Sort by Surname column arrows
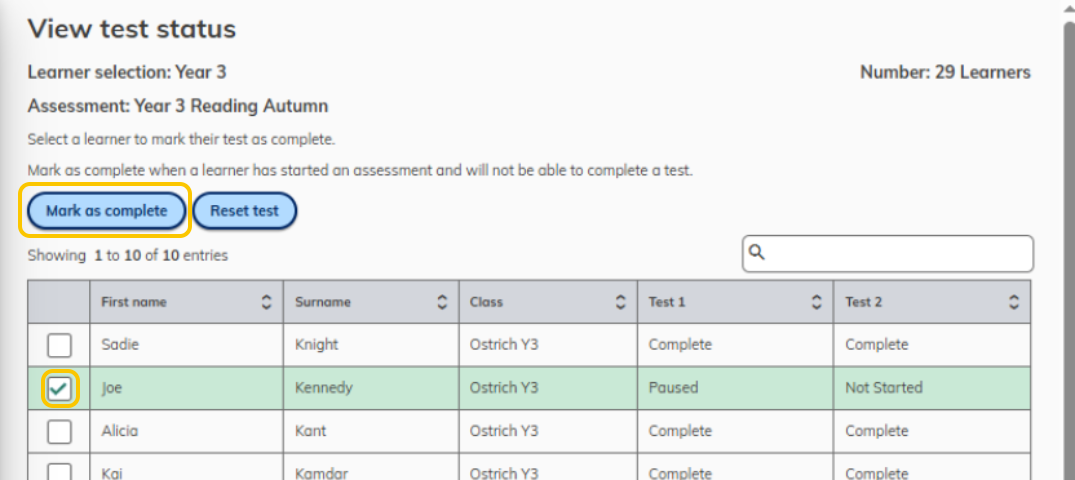 coord(443,302)
